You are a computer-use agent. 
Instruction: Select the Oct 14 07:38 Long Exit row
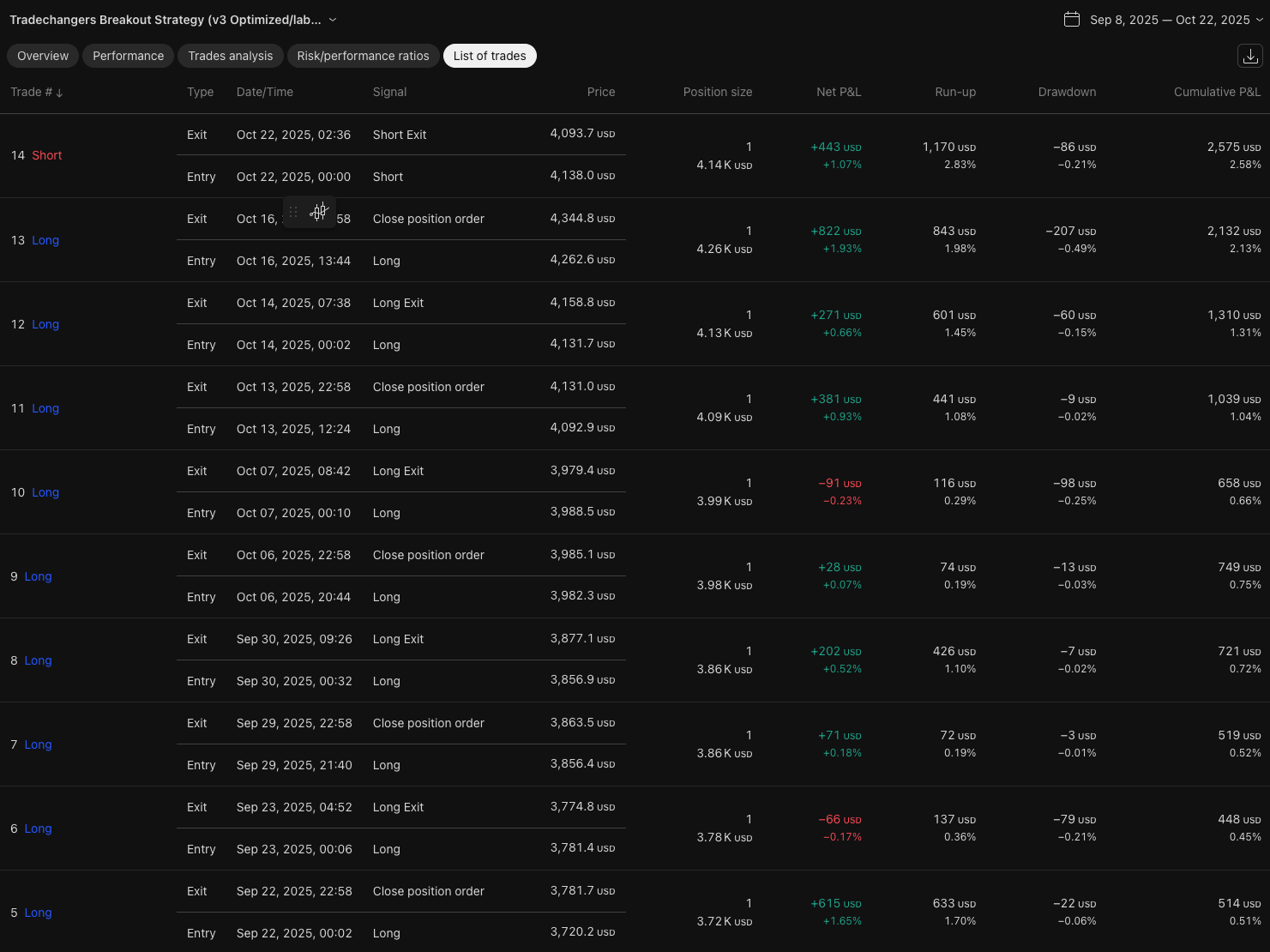pyautogui.click(x=400, y=303)
